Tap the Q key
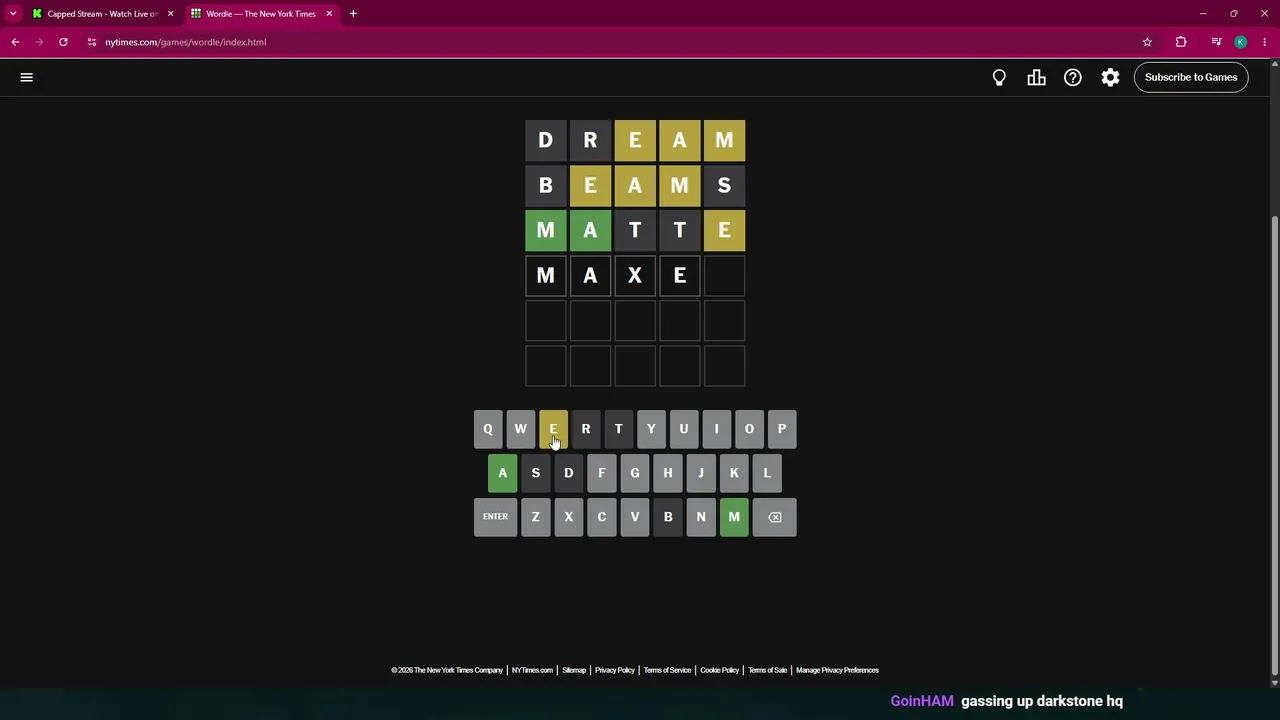This screenshot has width=1280, height=720. (x=488, y=429)
